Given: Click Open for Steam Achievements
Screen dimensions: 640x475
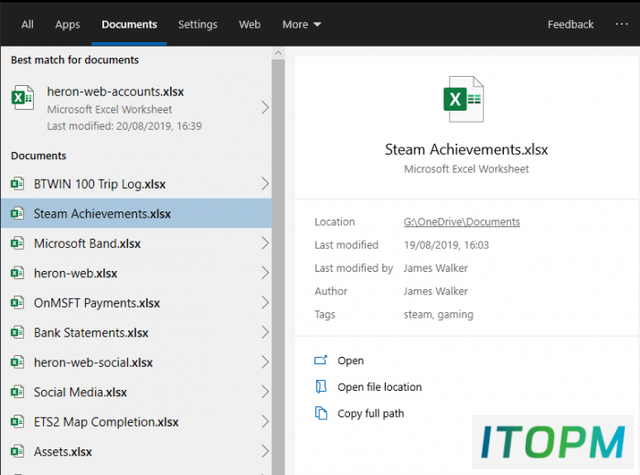Looking at the screenshot, I should (350, 361).
